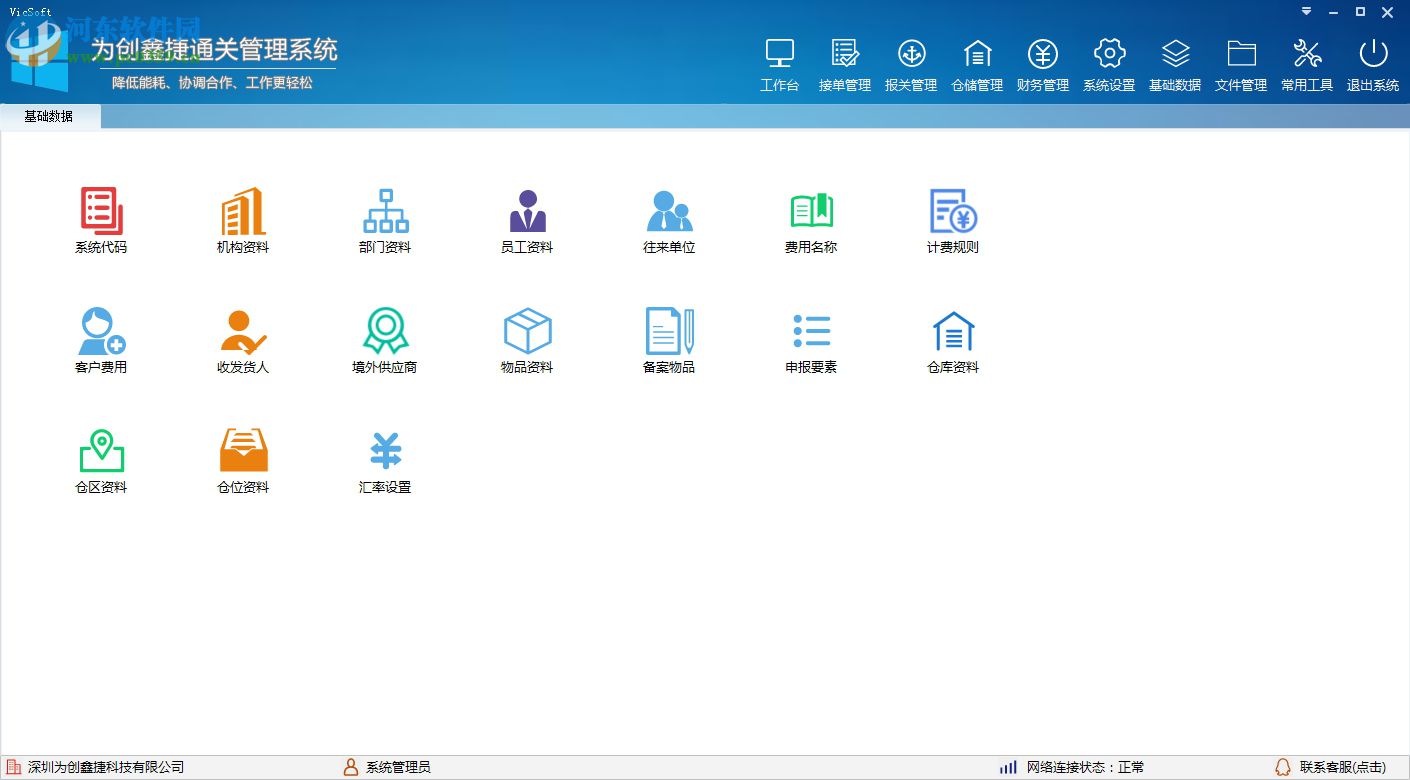Open 往来单位 contacts icon

(669, 212)
